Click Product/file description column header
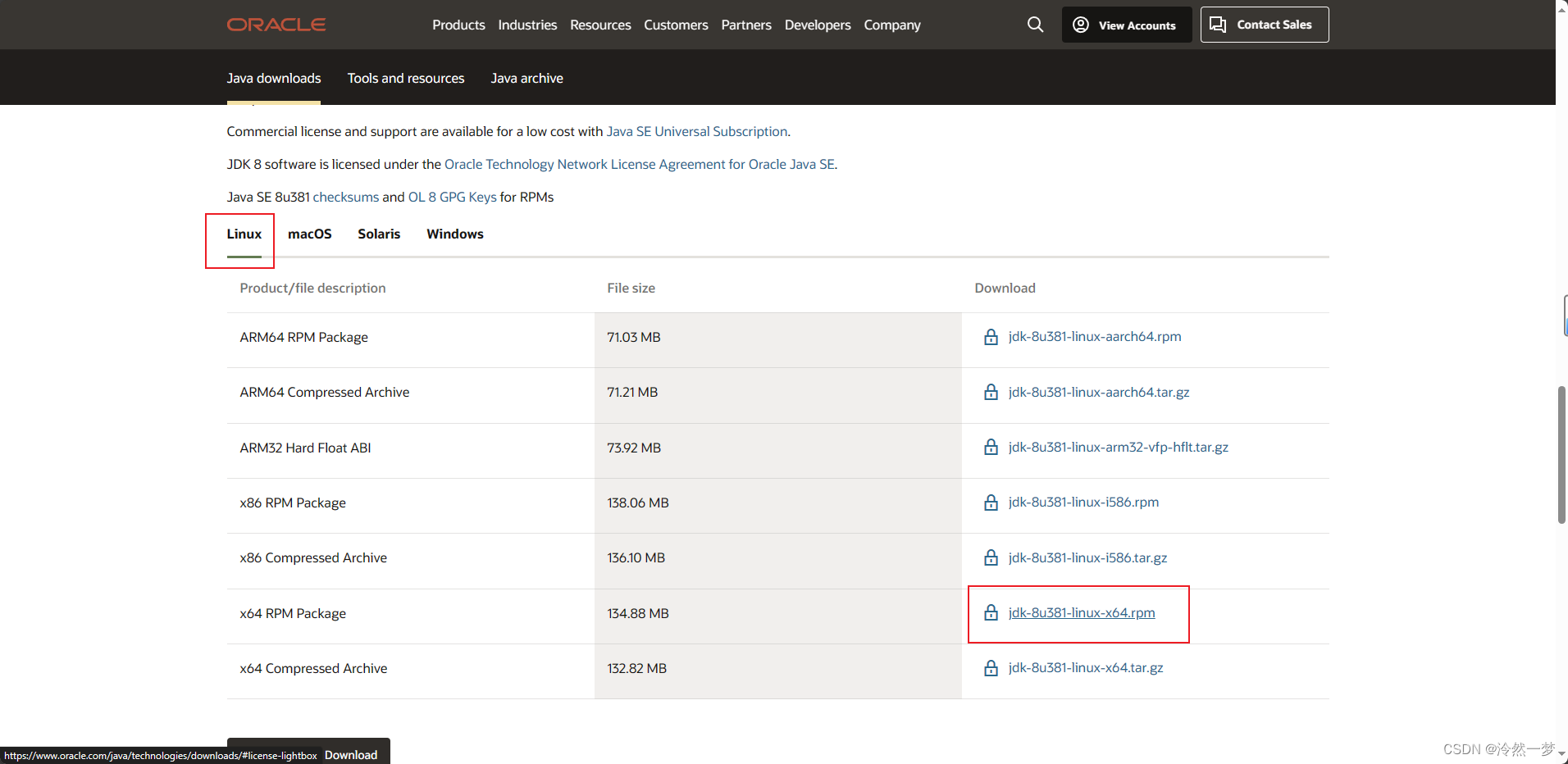Viewport: 1568px width, 764px height. (x=312, y=288)
